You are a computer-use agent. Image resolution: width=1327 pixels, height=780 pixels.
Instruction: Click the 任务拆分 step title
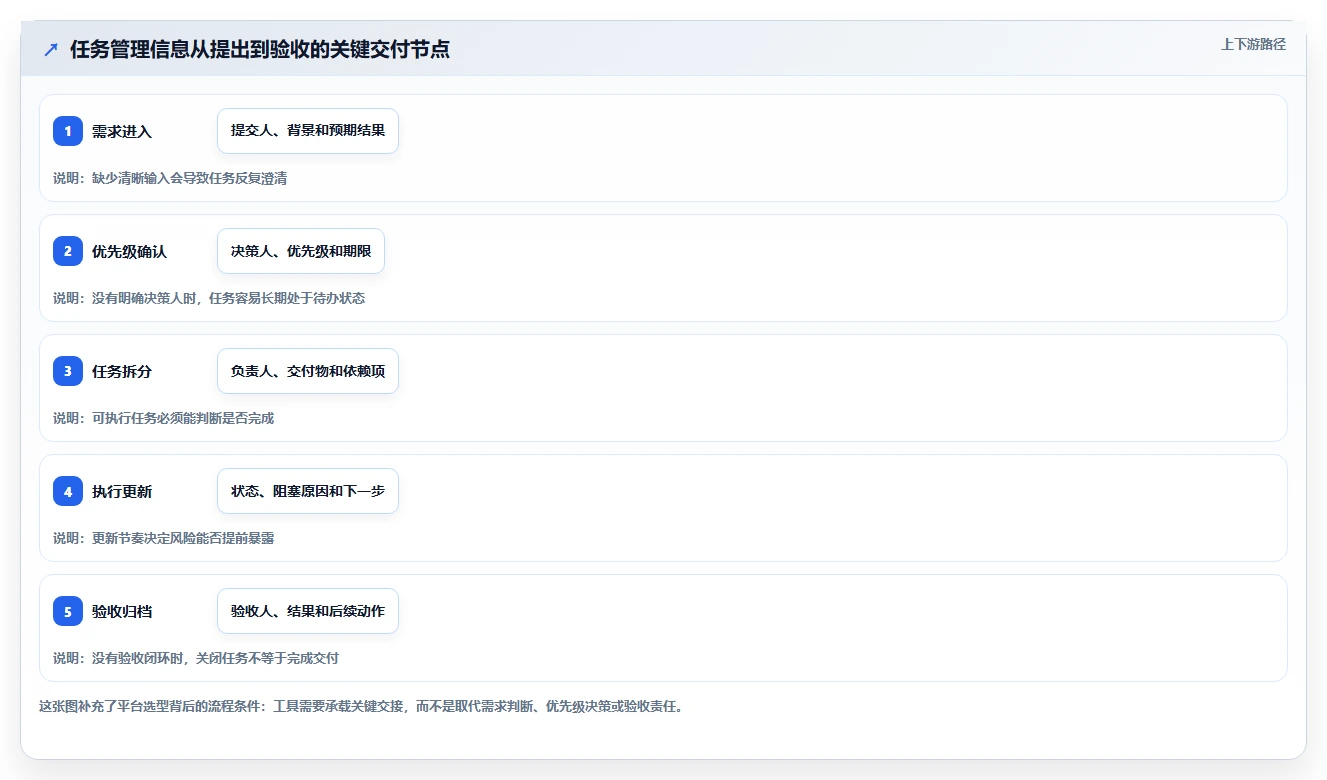[122, 372]
